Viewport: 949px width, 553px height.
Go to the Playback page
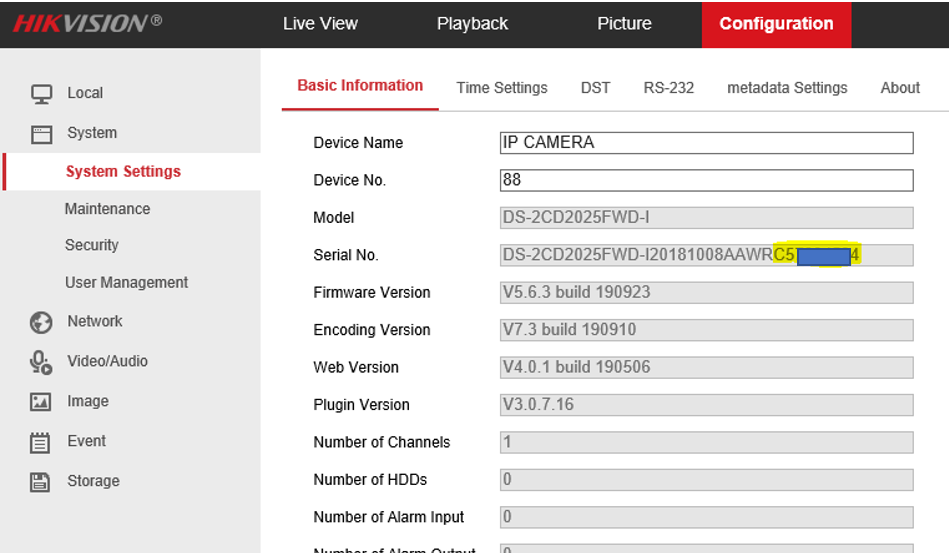click(x=472, y=24)
